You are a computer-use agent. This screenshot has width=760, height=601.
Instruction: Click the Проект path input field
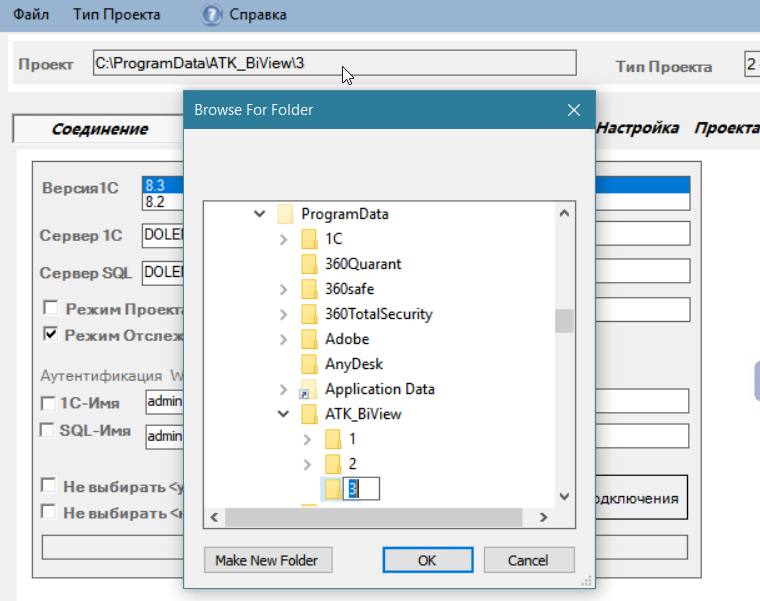(x=334, y=63)
